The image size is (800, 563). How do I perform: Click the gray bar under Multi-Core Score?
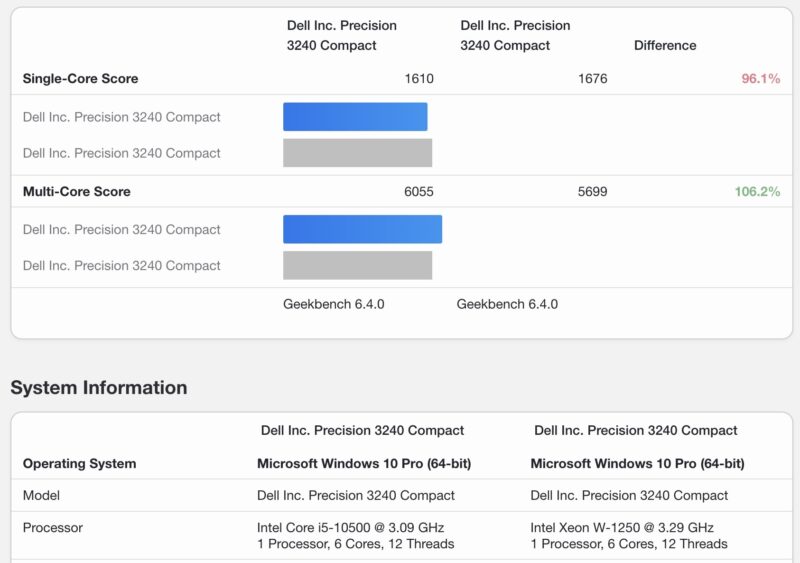358,265
